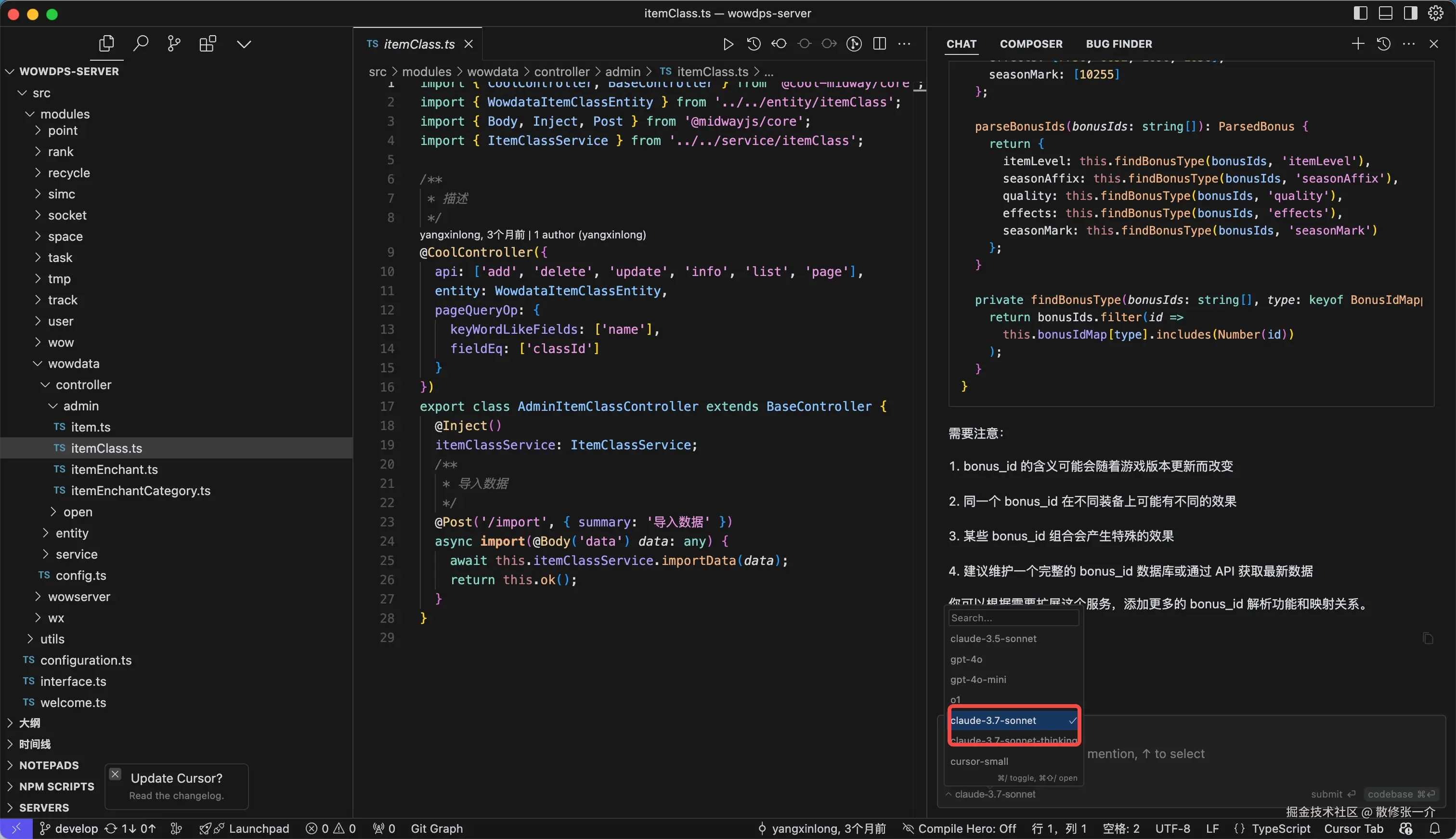Start new chat with plus icon
1456x839 pixels.
pyautogui.click(x=1357, y=44)
